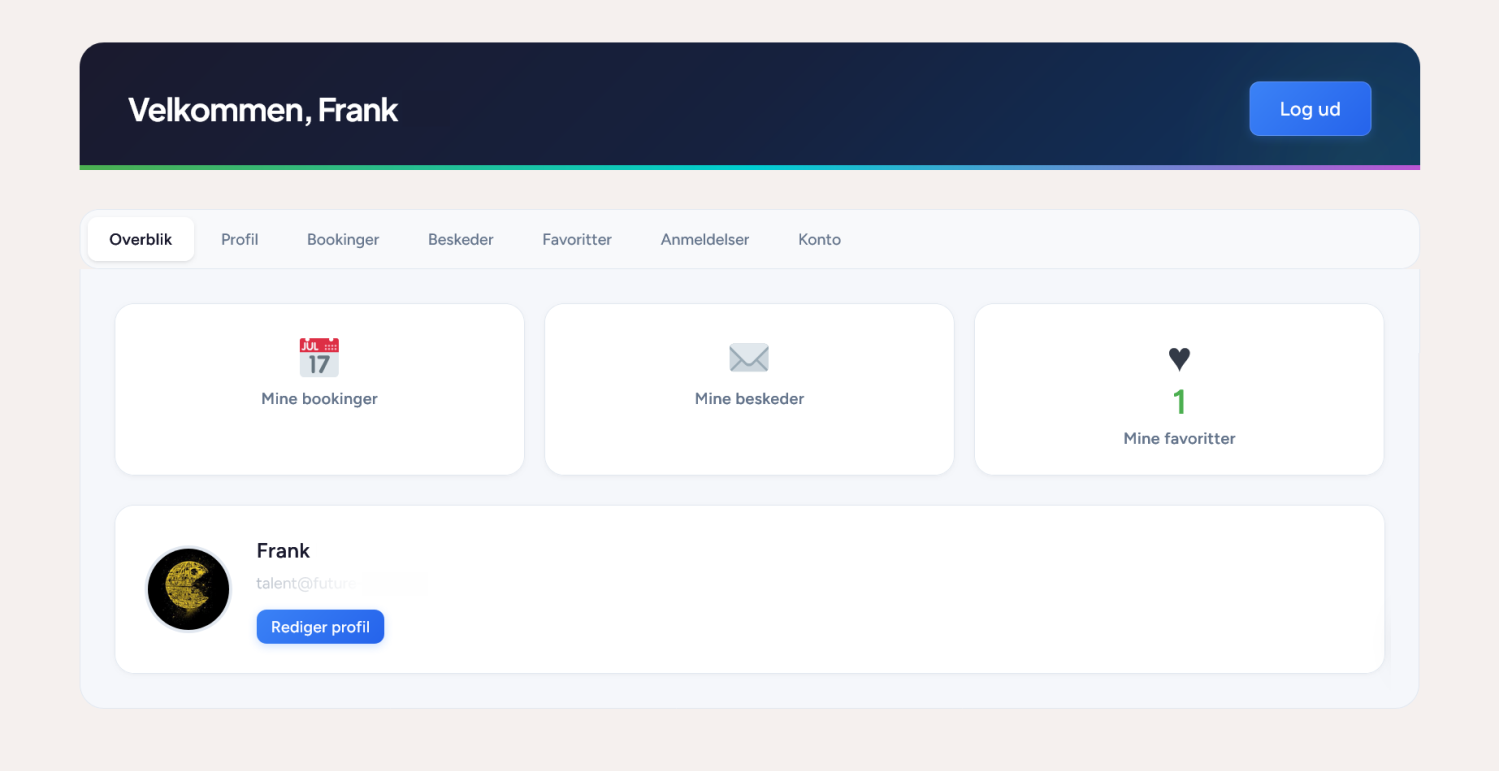Click the green favorites count number
Screen dimensions: 1499x771
coord(1179,402)
